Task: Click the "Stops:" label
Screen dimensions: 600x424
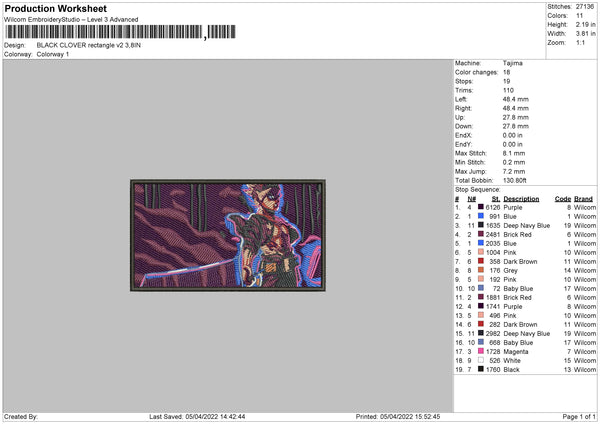Action: coord(464,82)
